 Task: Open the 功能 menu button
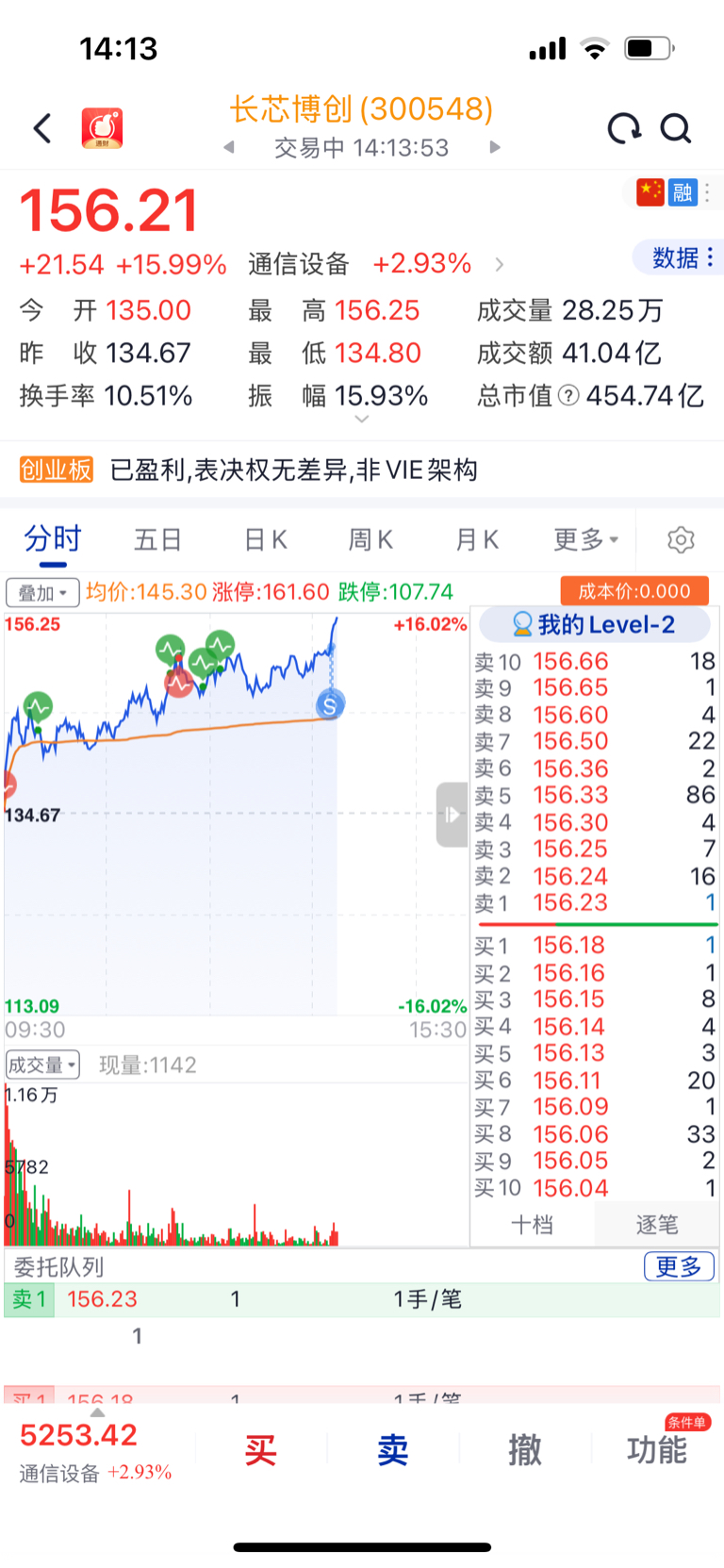(x=657, y=1450)
